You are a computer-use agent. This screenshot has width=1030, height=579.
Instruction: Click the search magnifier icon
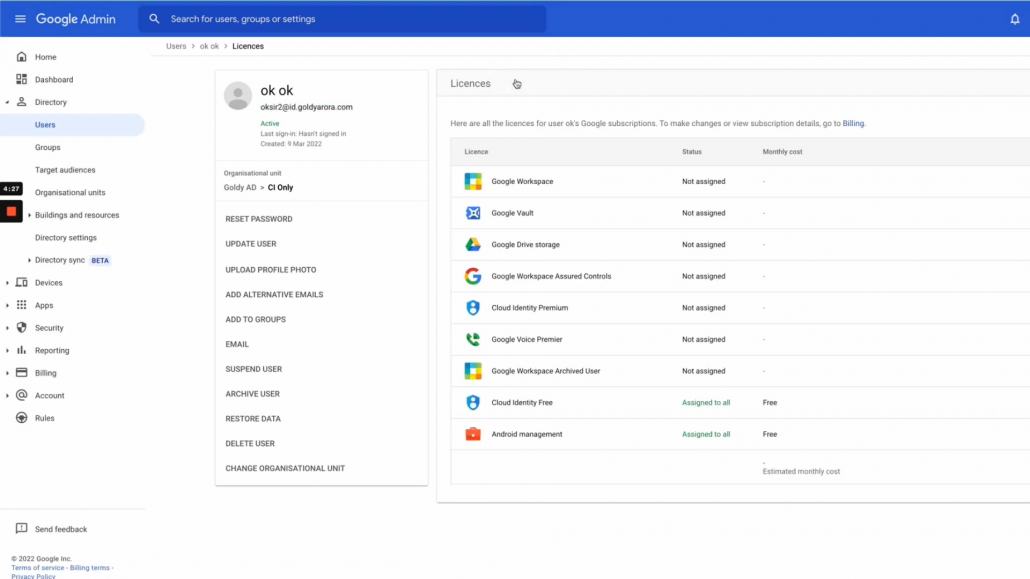tap(154, 19)
